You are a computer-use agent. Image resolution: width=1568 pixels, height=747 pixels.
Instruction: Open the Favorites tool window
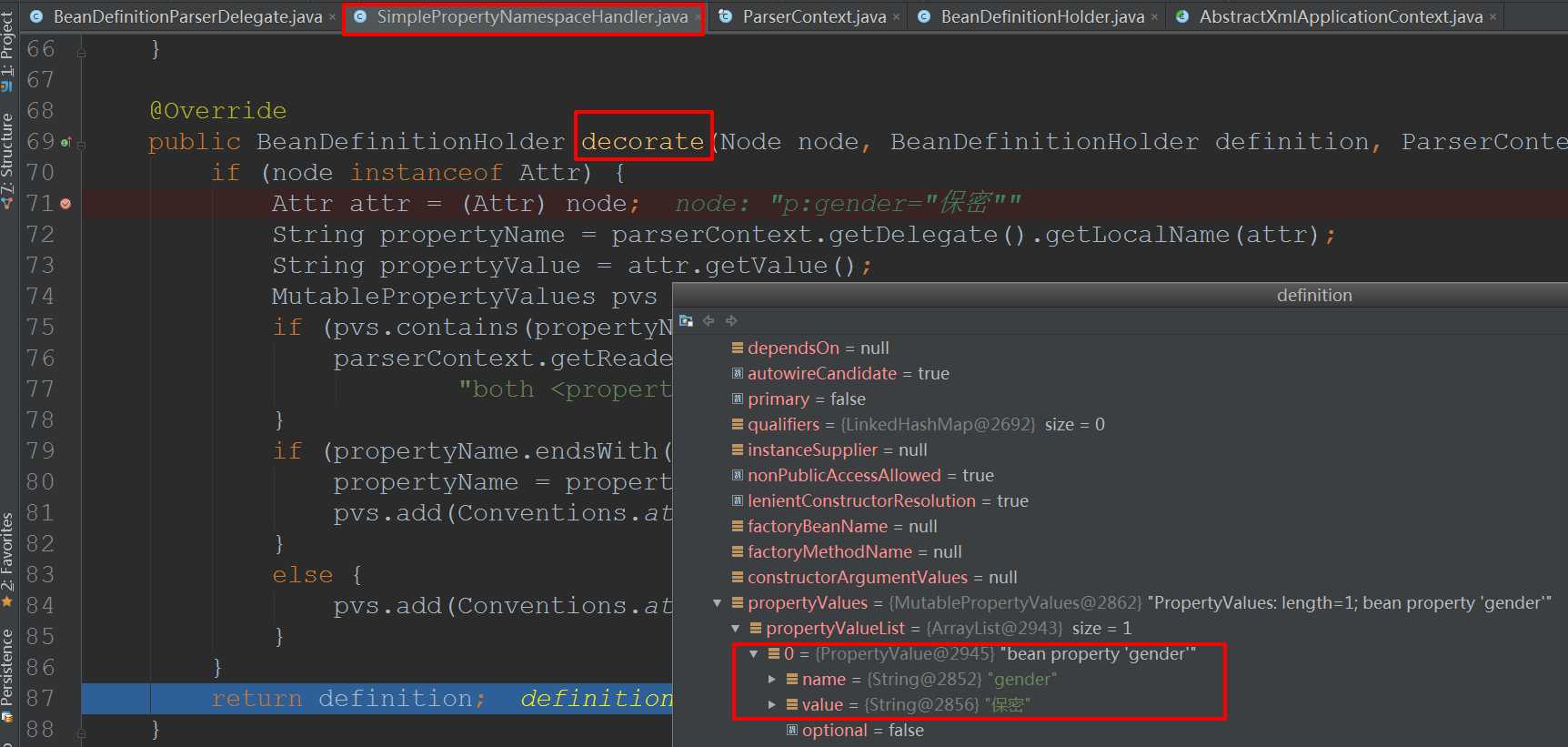pyautogui.click(x=7, y=560)
